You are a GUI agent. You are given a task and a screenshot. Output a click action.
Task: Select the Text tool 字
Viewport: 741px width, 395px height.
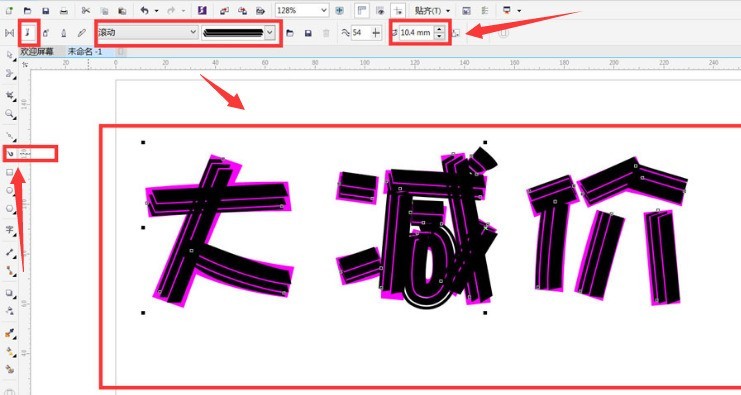click(x=10, y=230)
